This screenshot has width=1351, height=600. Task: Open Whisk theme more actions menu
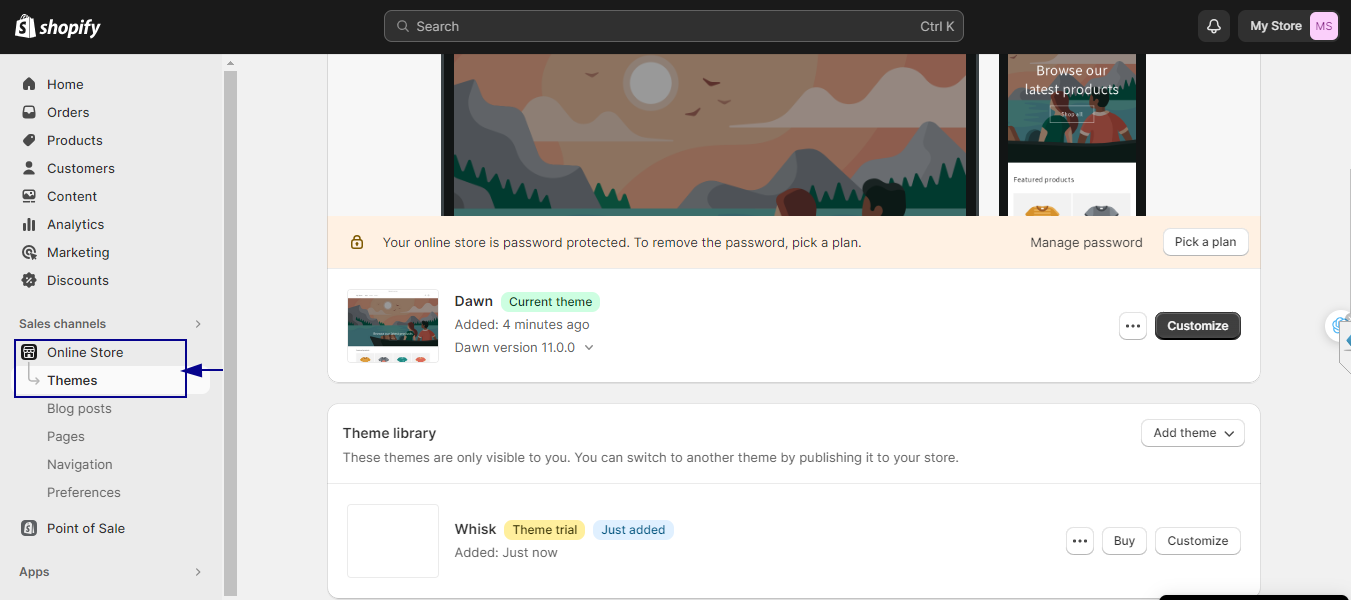1079,541
